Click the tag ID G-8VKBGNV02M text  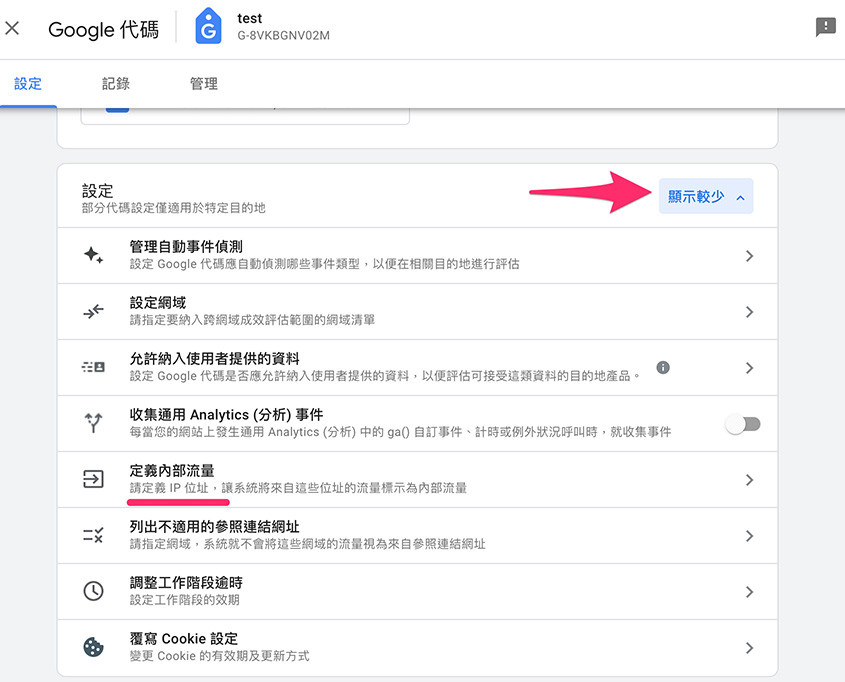tap(283, 36)
